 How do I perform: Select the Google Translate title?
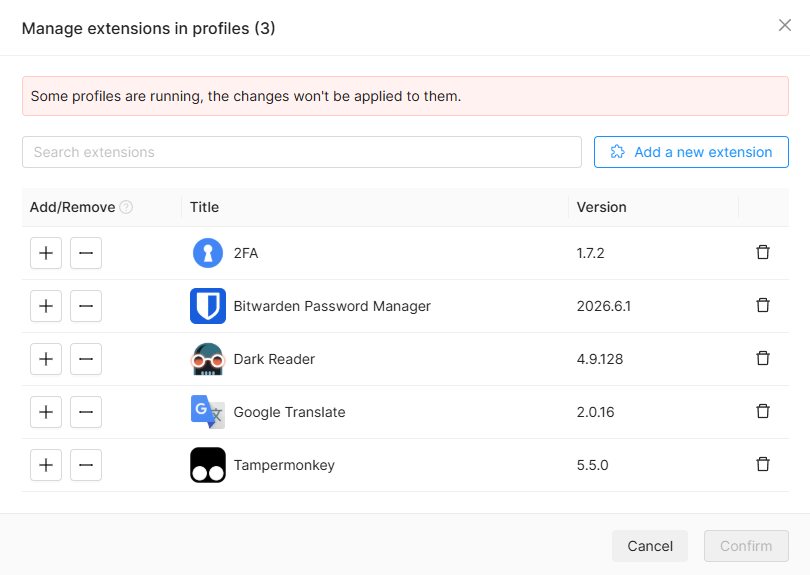pyautogui.click(x=289, y=412)
